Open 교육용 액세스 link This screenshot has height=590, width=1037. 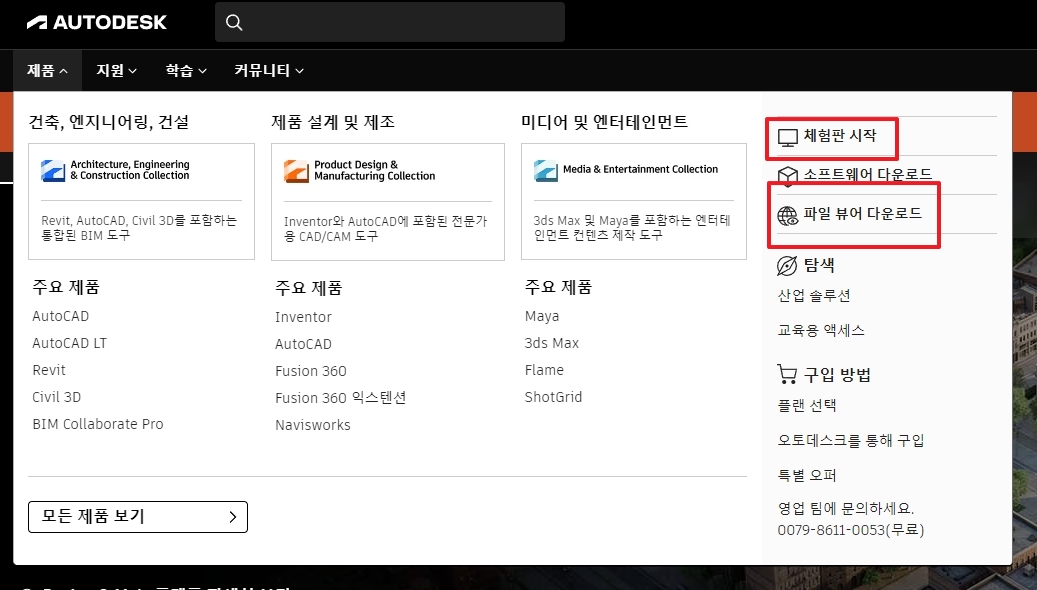[821, 330]
